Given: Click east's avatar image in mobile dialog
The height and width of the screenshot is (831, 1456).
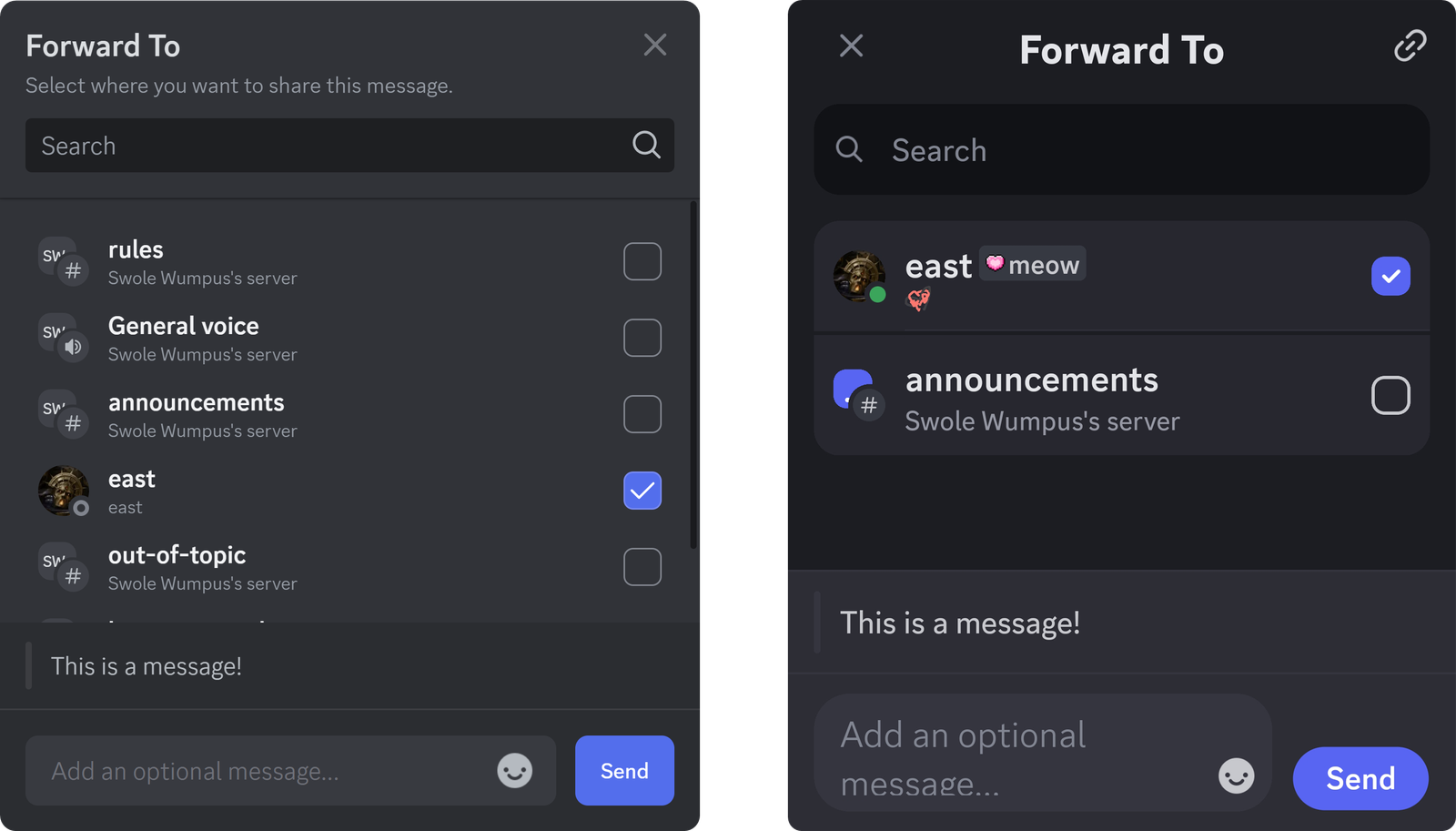Looking at the screenshot, I should coord(858,277).
